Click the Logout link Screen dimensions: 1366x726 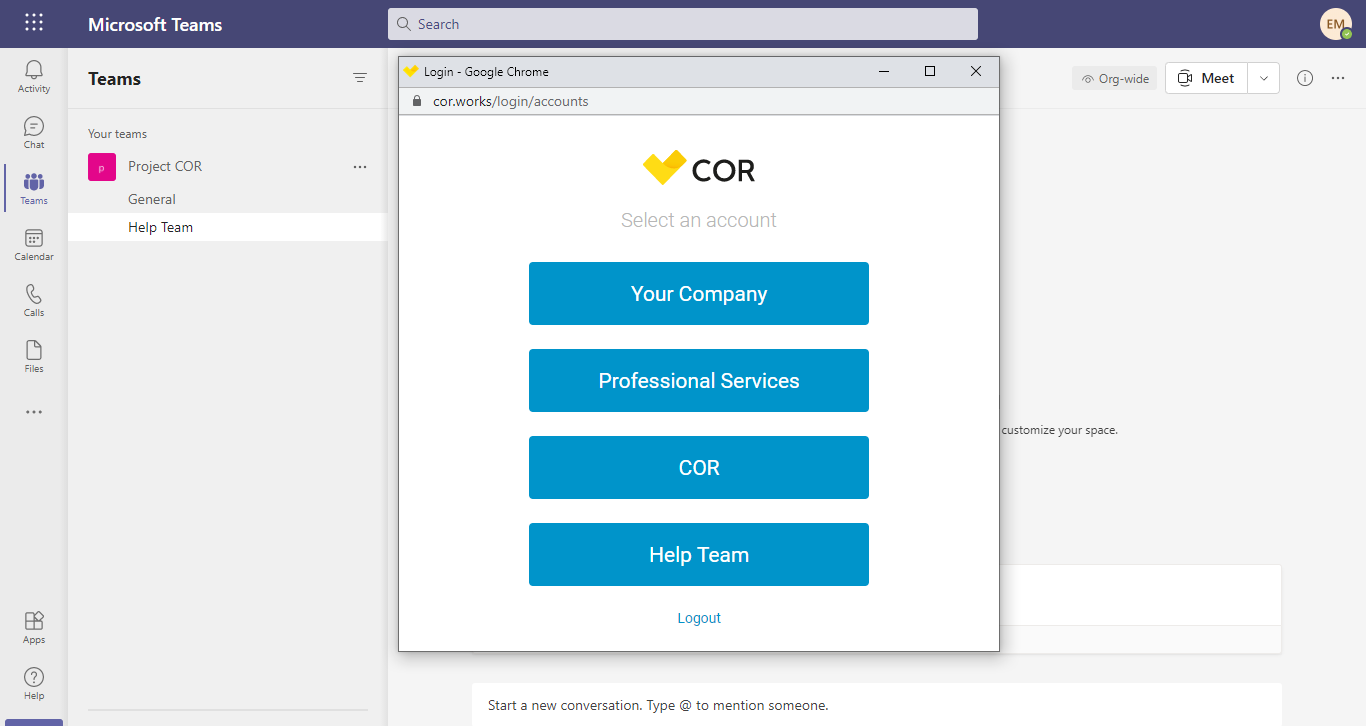699,618
